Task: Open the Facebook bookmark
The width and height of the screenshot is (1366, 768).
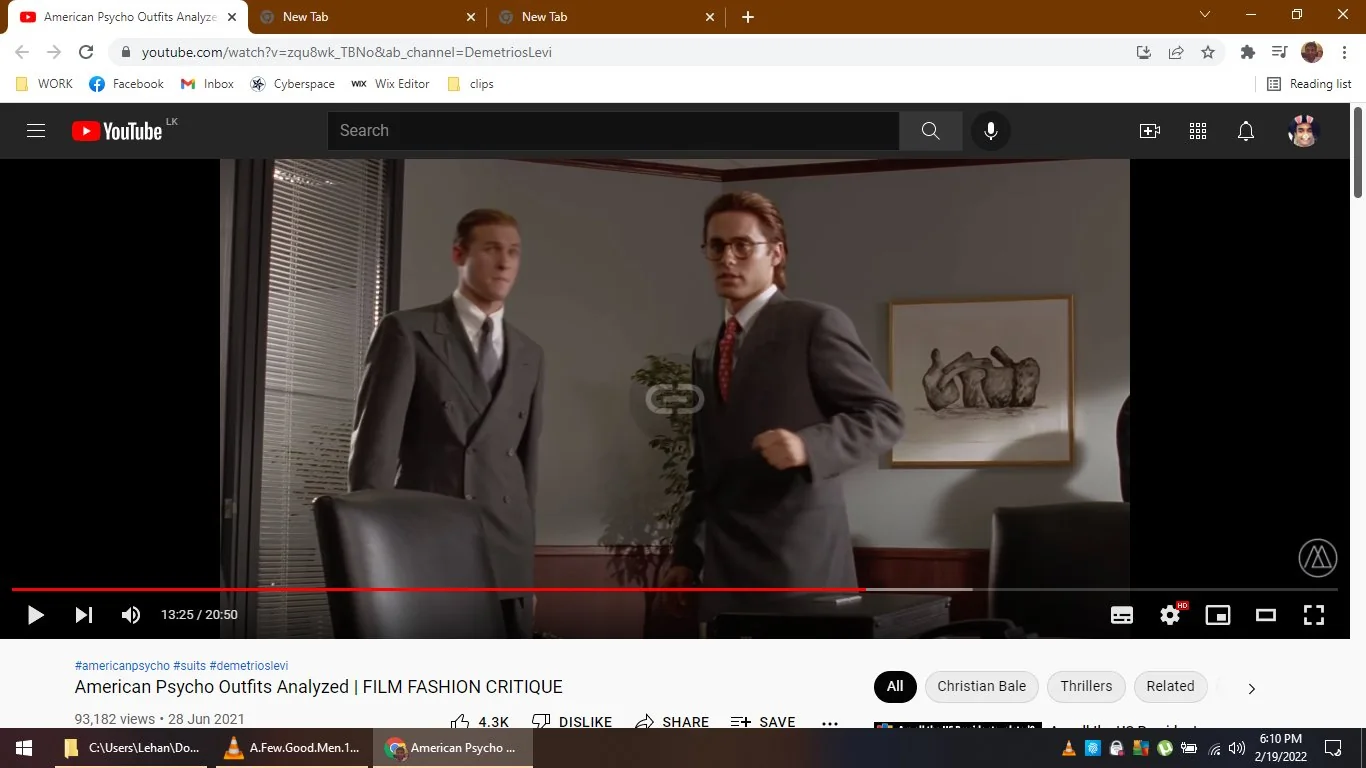Action: [x=126, y=84]
